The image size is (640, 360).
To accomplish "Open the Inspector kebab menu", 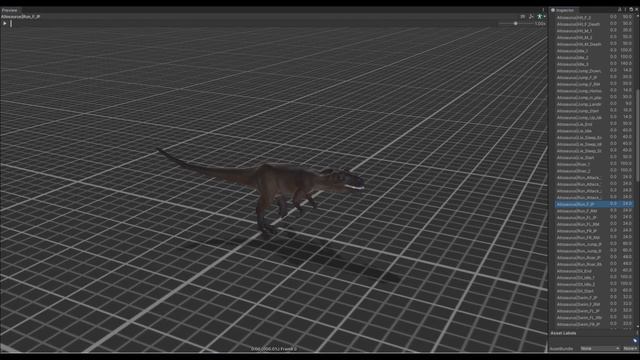I will pyautogui.click(x=625, y=10).
